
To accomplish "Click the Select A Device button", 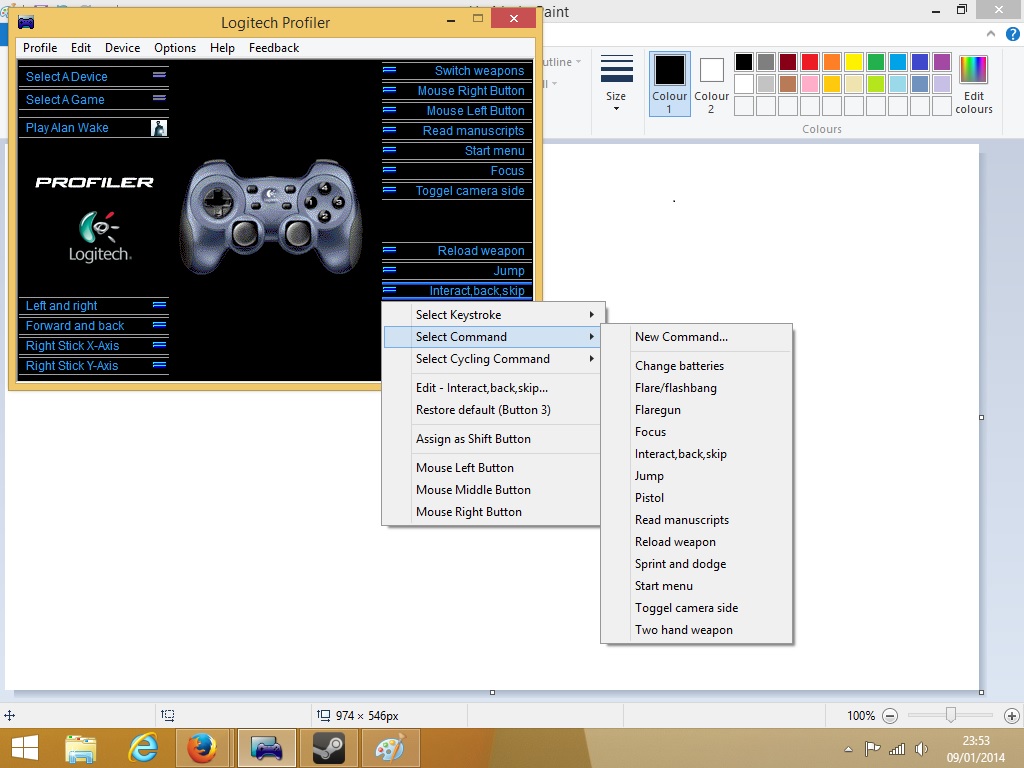I will click(93, 76).
